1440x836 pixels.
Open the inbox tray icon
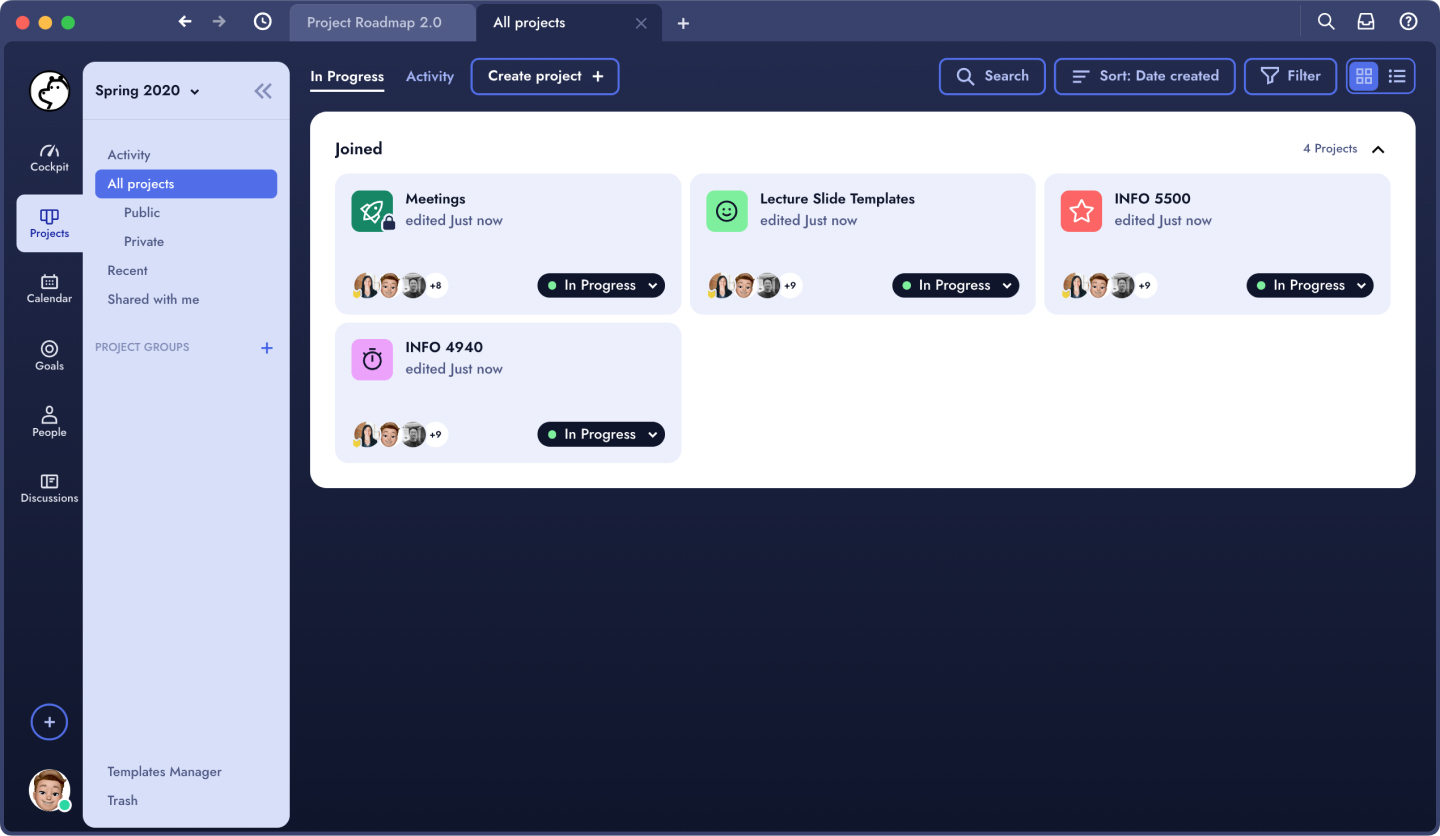tap(1366, 21)
